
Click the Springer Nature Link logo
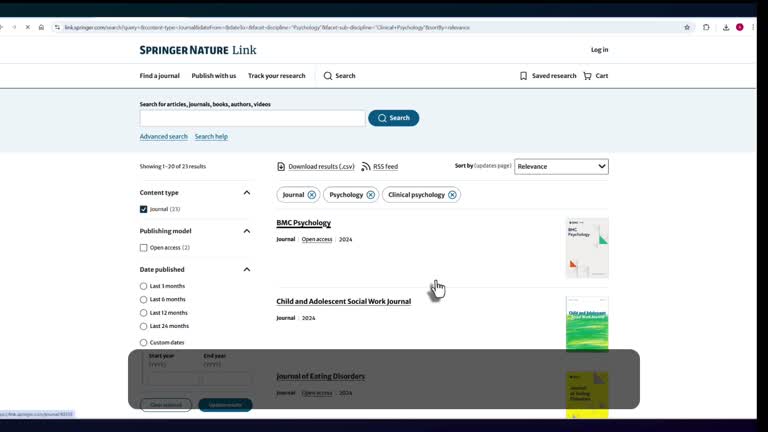tap(198, 50)
